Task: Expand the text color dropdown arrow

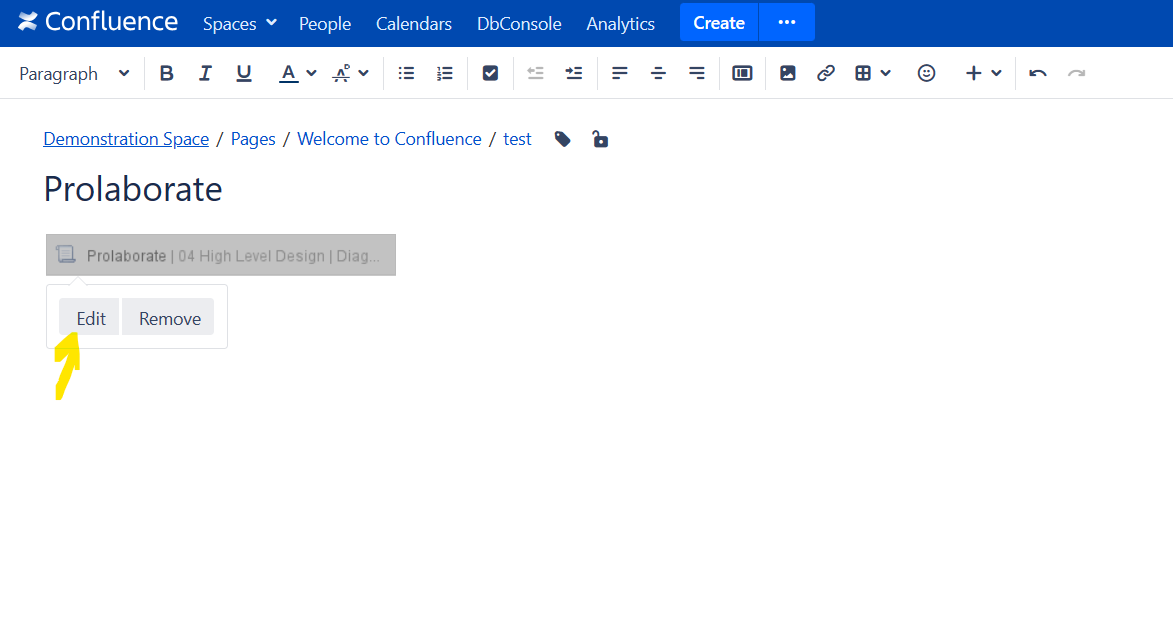Action: click(x=311, y=73)
